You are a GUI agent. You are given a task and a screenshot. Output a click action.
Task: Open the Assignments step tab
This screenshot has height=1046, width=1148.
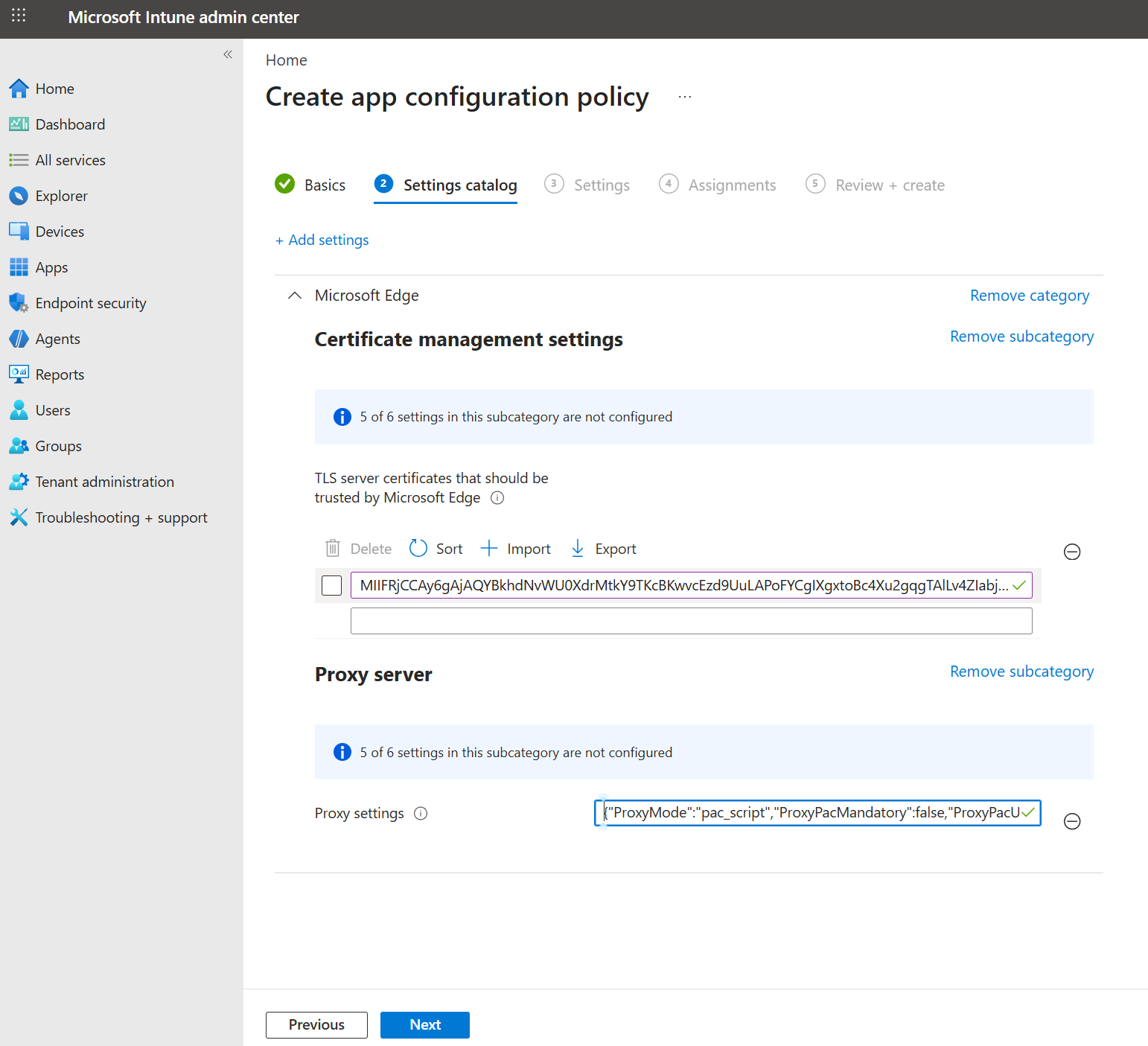pyautogui.click(x=718, y=185)
